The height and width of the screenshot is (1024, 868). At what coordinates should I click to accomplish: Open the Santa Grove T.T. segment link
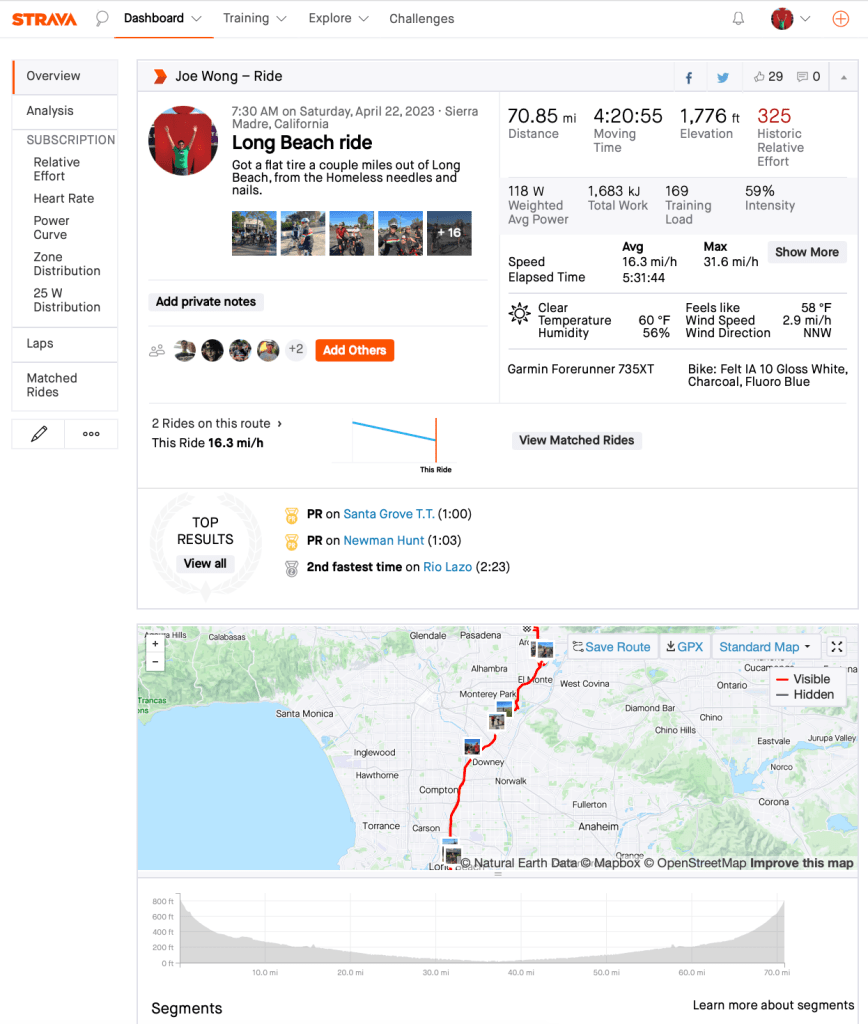(x=388, y=514)
